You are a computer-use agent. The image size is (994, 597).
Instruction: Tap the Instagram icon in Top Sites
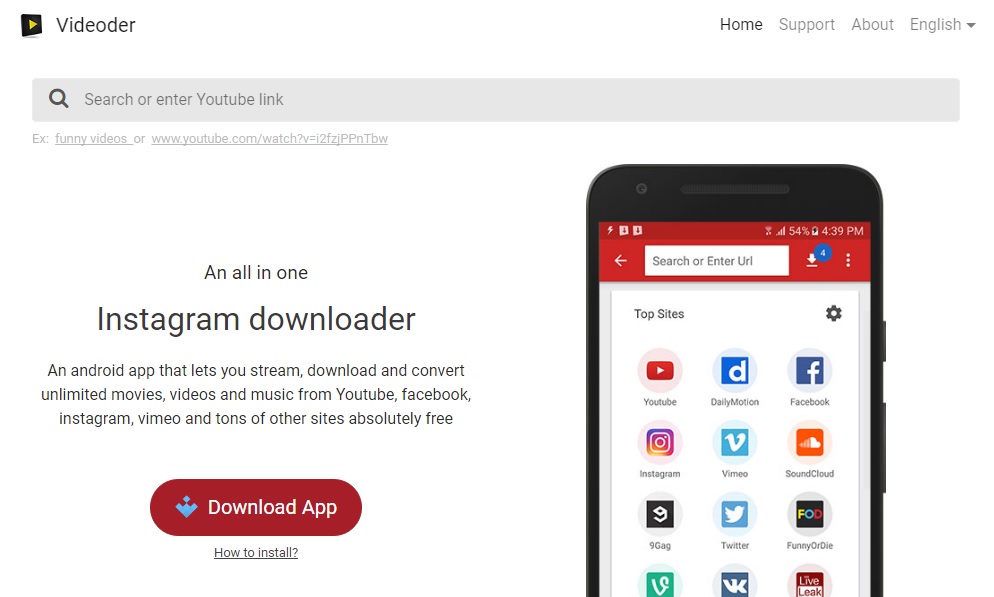point(660,442)
